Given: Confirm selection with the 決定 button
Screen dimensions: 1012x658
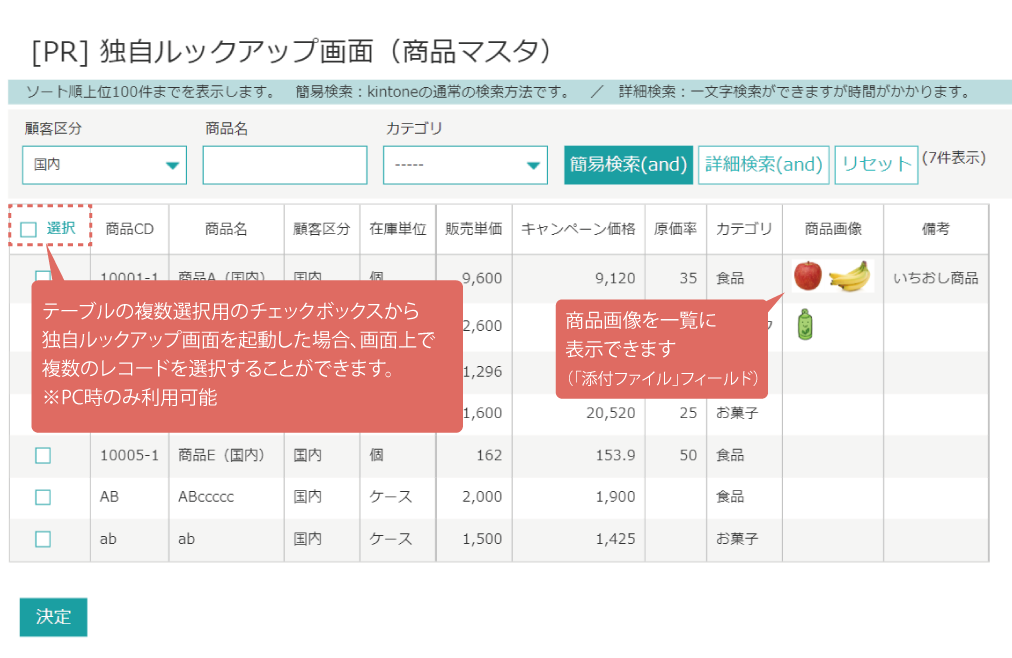Looking at the screenshot, I should tap(53, 617).
